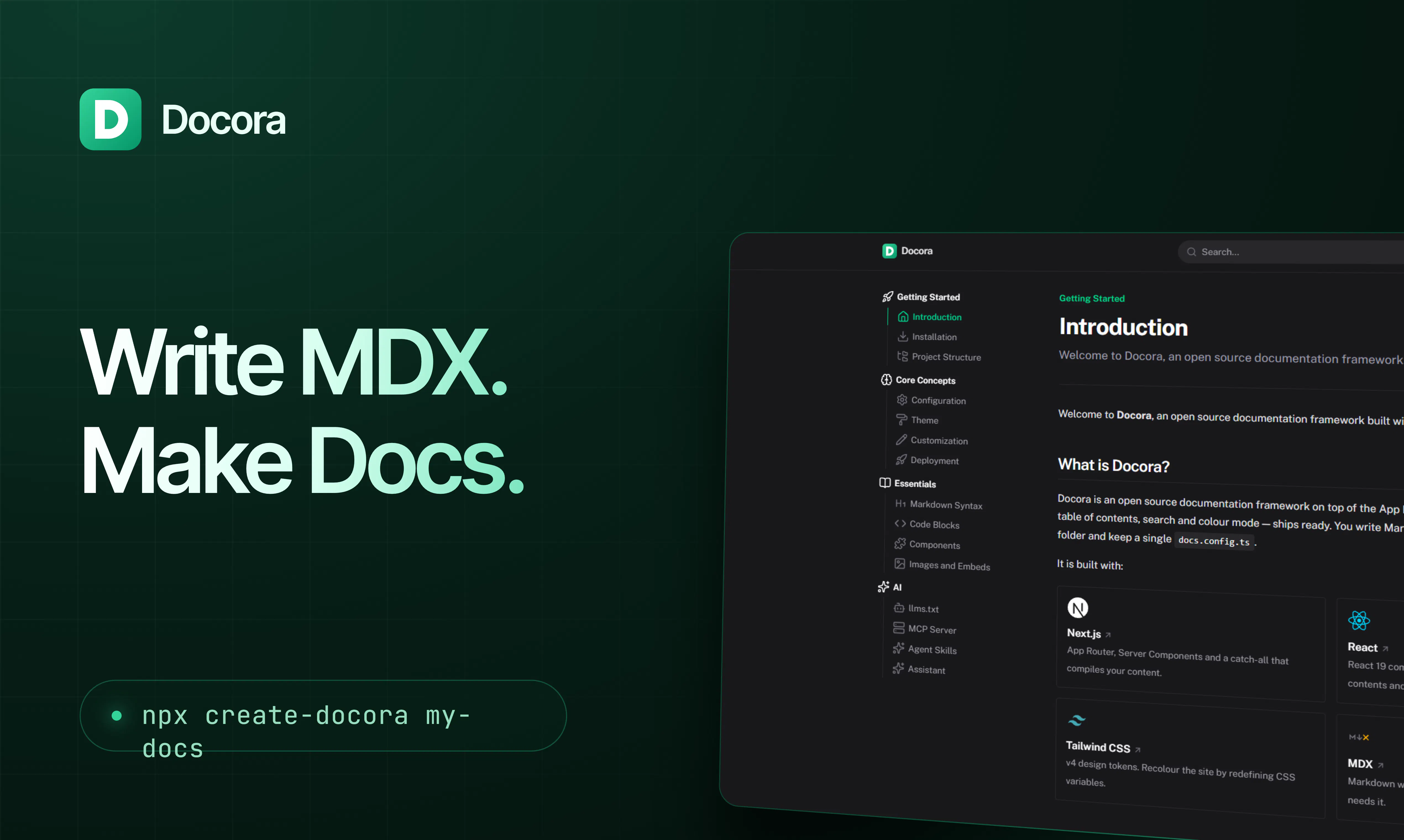The height and width of the screenshot is (840, 1404).
Task: Click the sparkle icon next to Assistant
Action: click(898, 668)
